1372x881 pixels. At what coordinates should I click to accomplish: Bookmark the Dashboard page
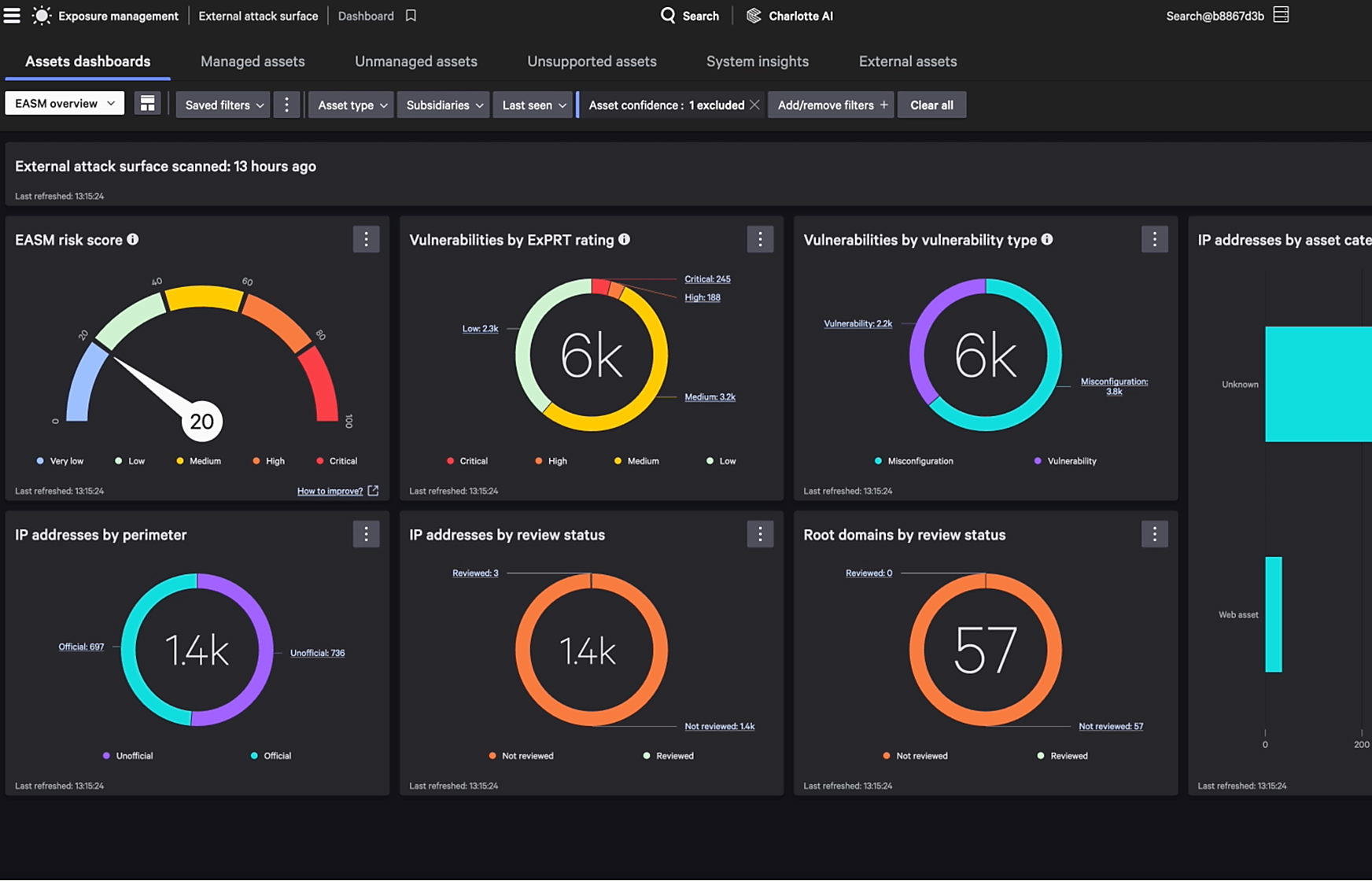click(411, 16)
